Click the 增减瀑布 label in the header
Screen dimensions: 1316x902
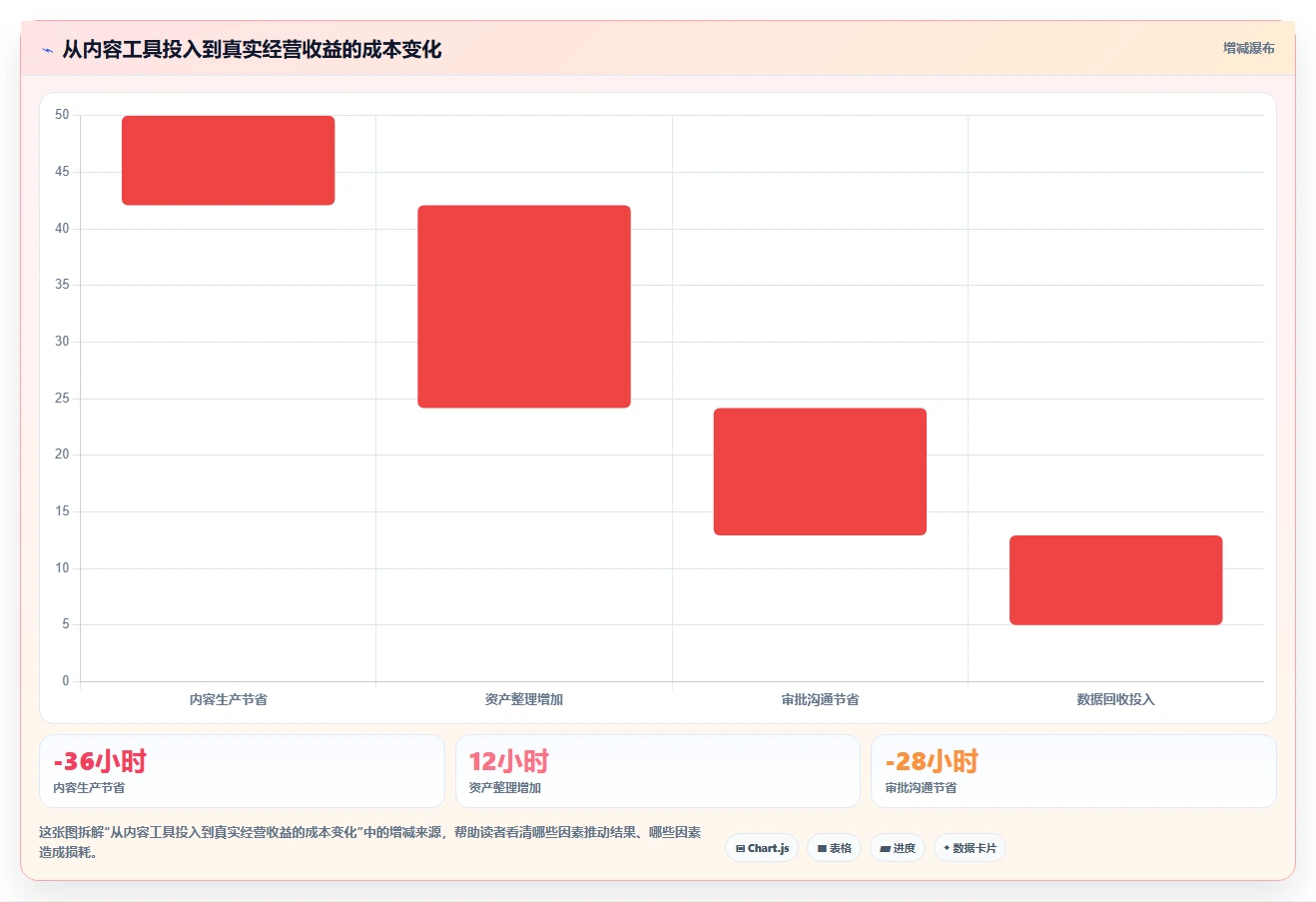pos(1249,48)
